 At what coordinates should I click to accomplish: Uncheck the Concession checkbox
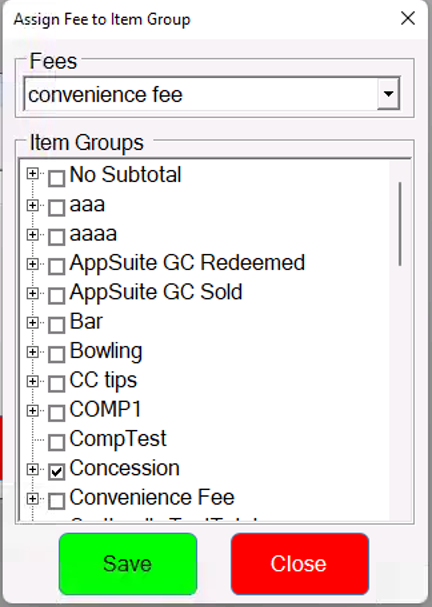57,472
